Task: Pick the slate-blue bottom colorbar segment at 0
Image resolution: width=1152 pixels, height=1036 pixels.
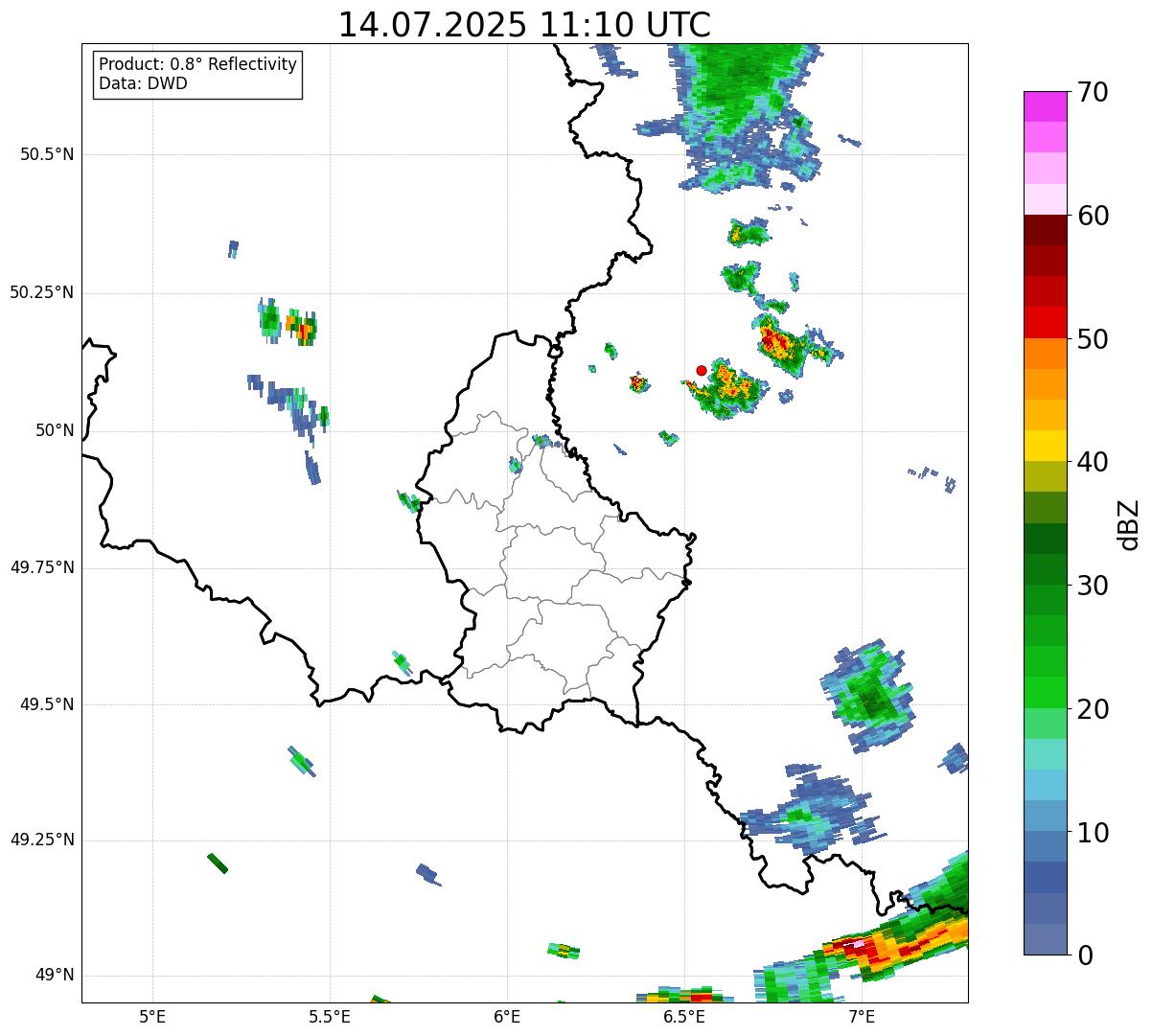Action: tap(1045, 939)
